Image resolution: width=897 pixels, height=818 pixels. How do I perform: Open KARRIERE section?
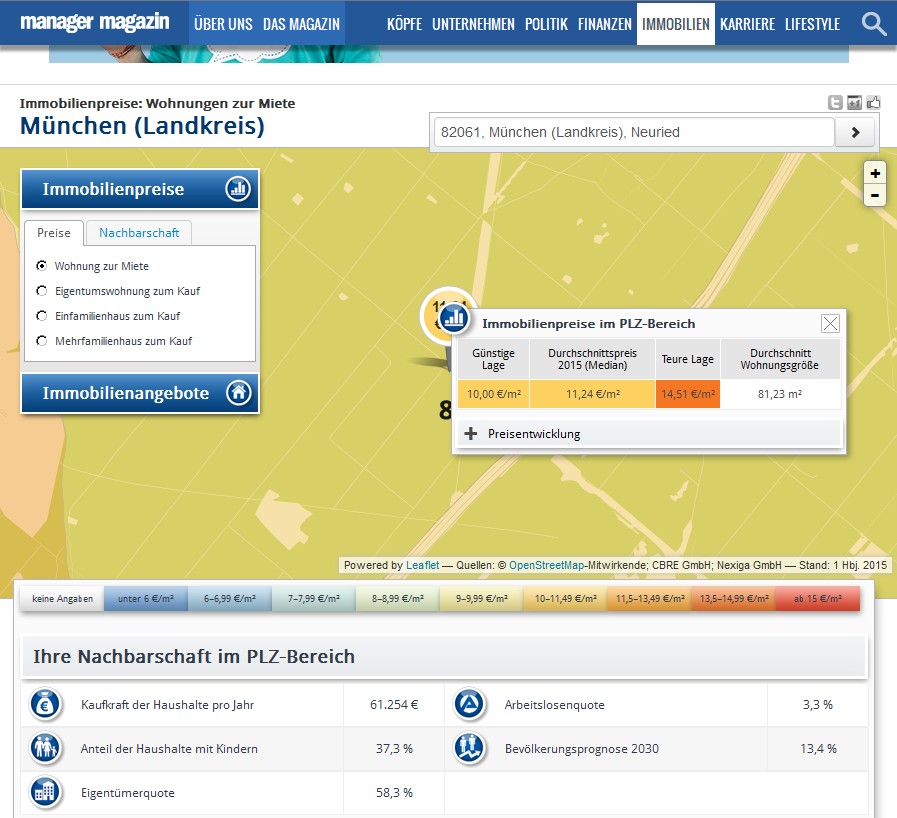(x=747, y=24)
